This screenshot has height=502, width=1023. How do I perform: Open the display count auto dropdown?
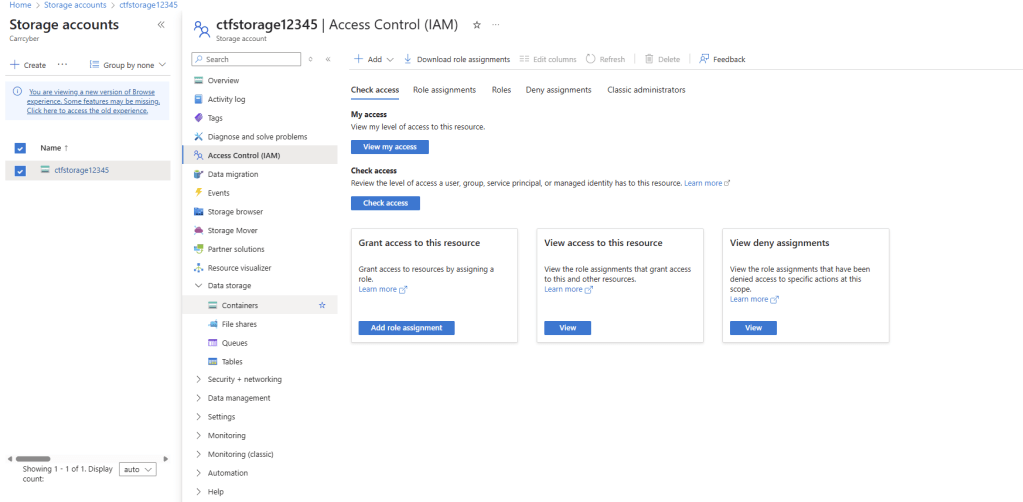pos(138,469)
